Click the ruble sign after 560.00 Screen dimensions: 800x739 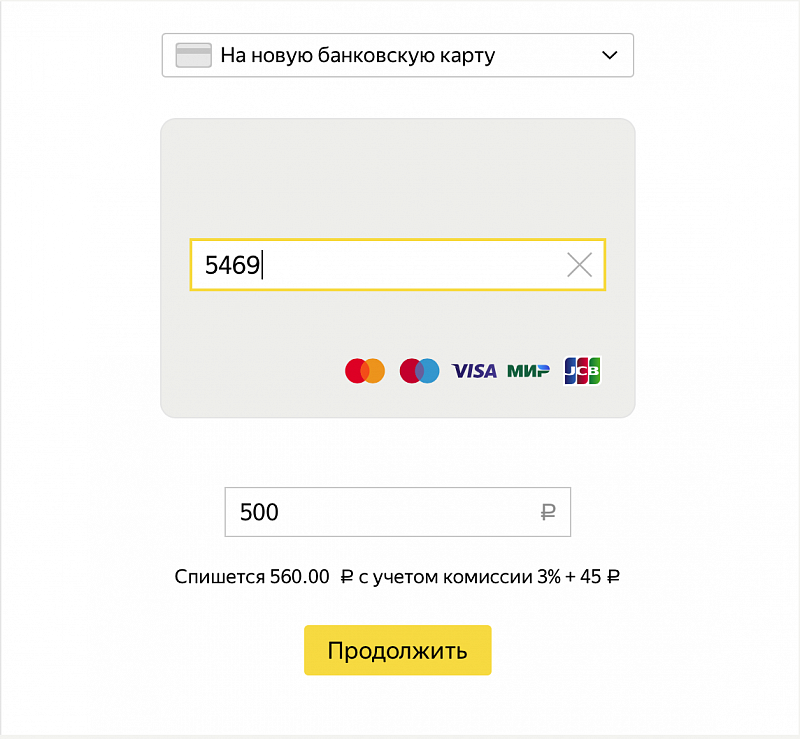[x=347, y=577]
